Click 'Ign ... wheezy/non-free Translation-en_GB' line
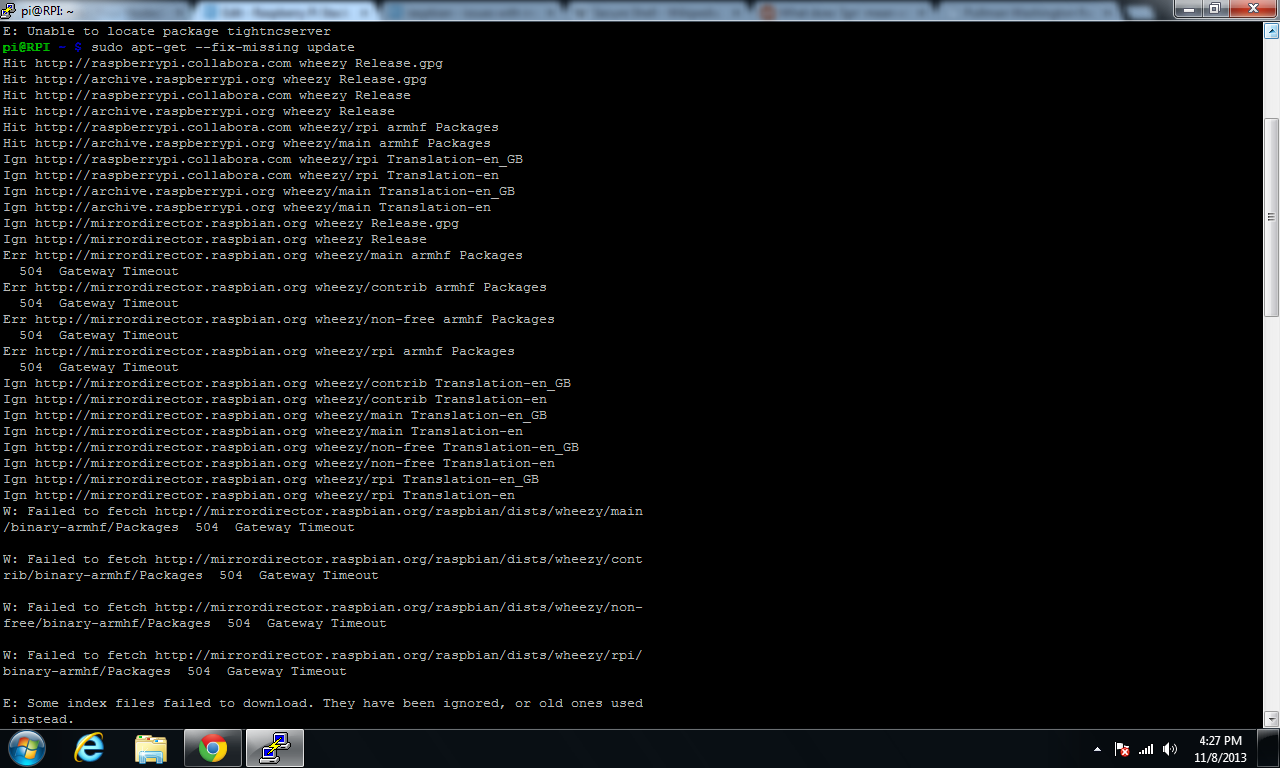The height and width of the screenshot is (768, 1280). [291, 447]
